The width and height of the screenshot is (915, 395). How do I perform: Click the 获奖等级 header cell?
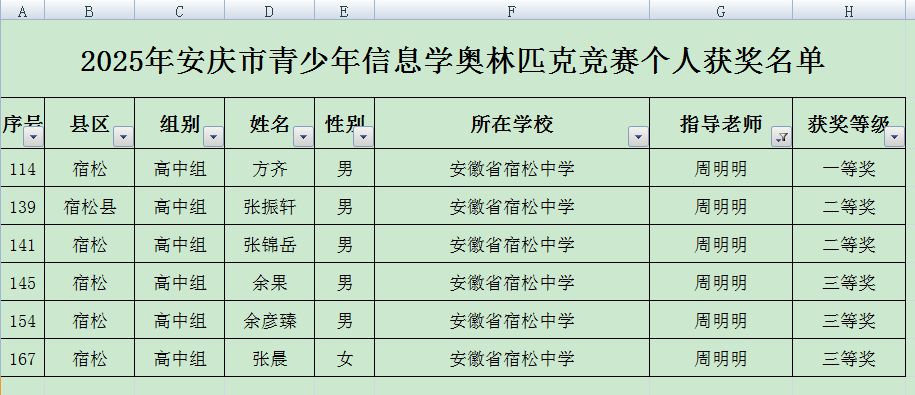click(849, 123)
